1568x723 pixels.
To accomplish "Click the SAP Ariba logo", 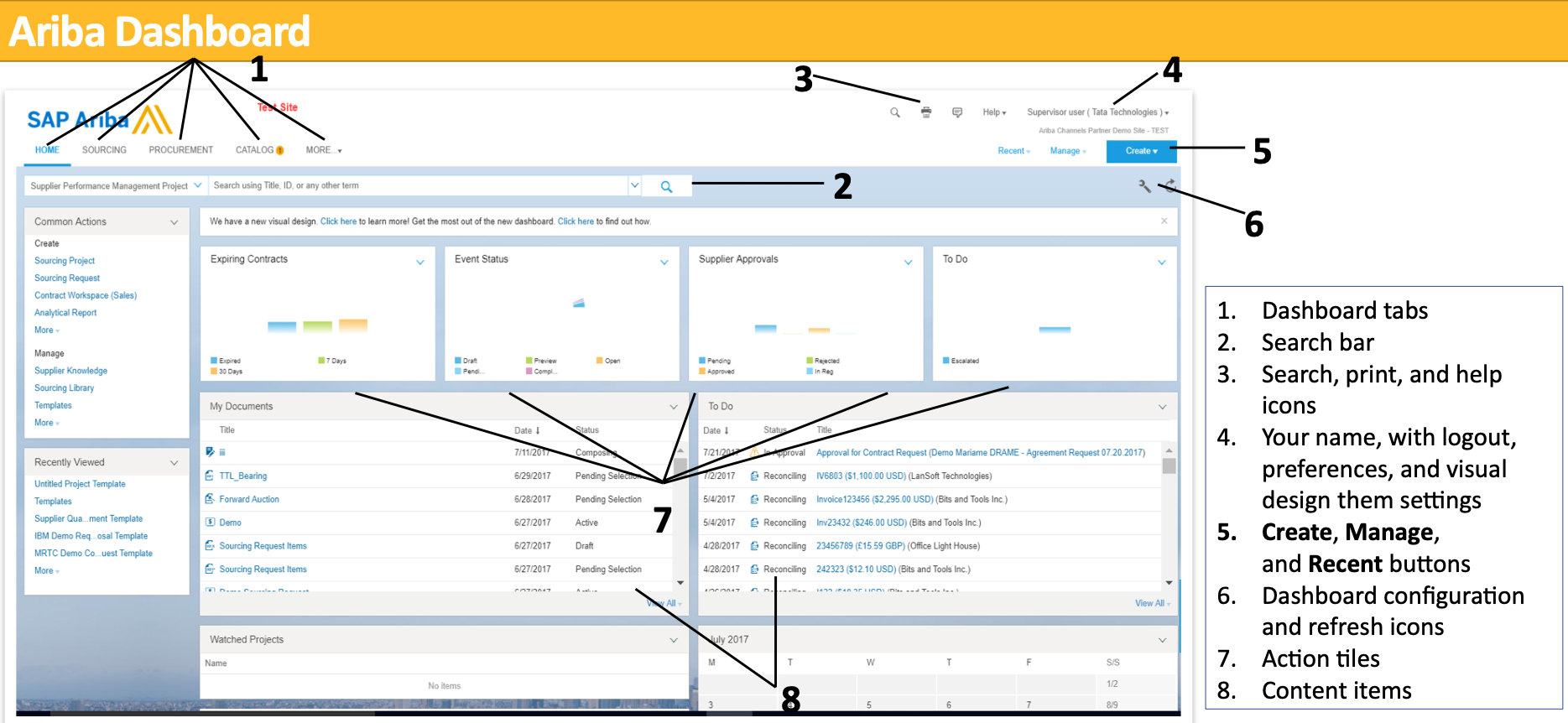I will 100,120.
